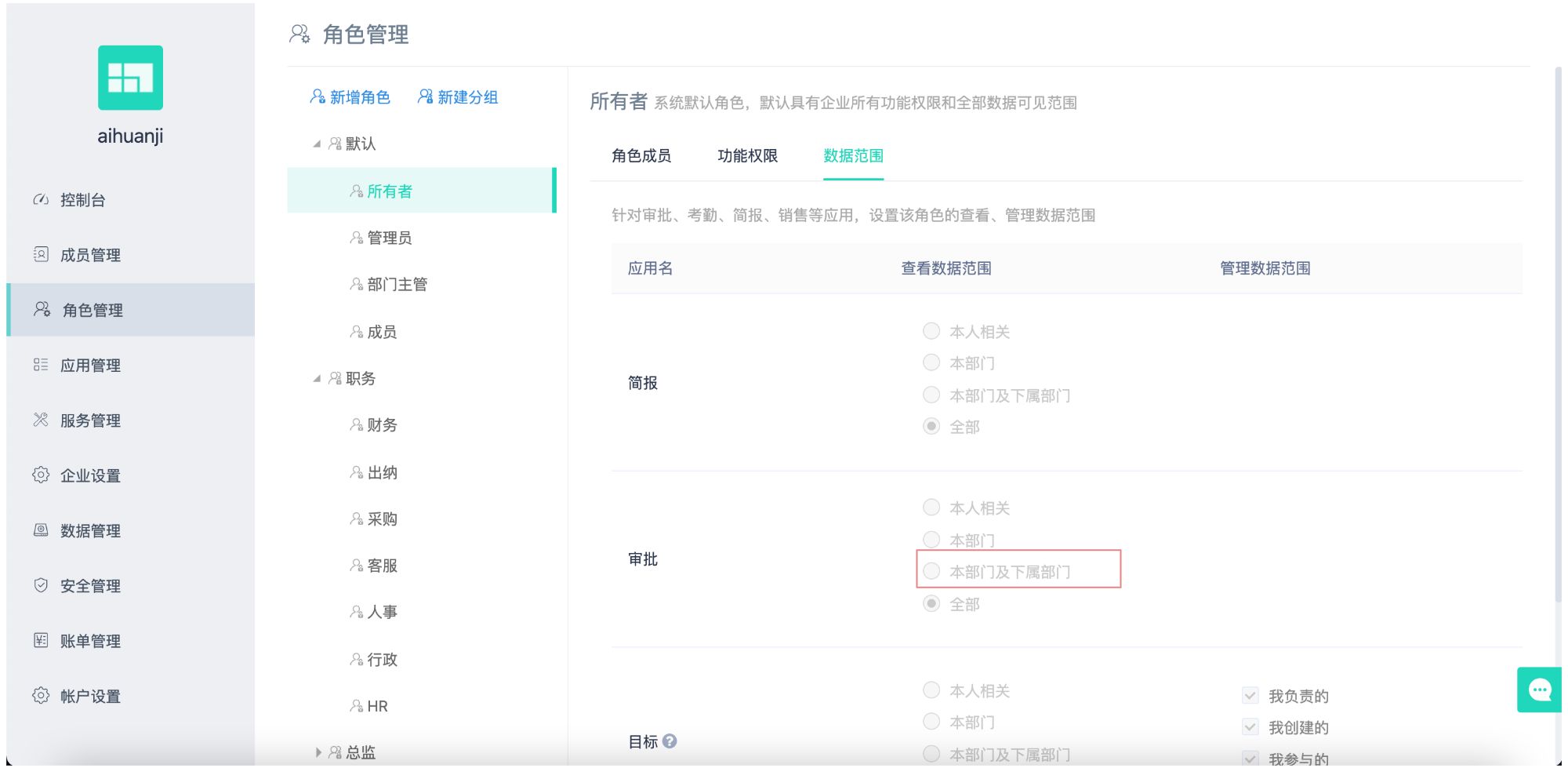The height and width of the screenshot is (768, 1568).
Task: Click the 应用管理 list icon
Action: pos(41,365)
